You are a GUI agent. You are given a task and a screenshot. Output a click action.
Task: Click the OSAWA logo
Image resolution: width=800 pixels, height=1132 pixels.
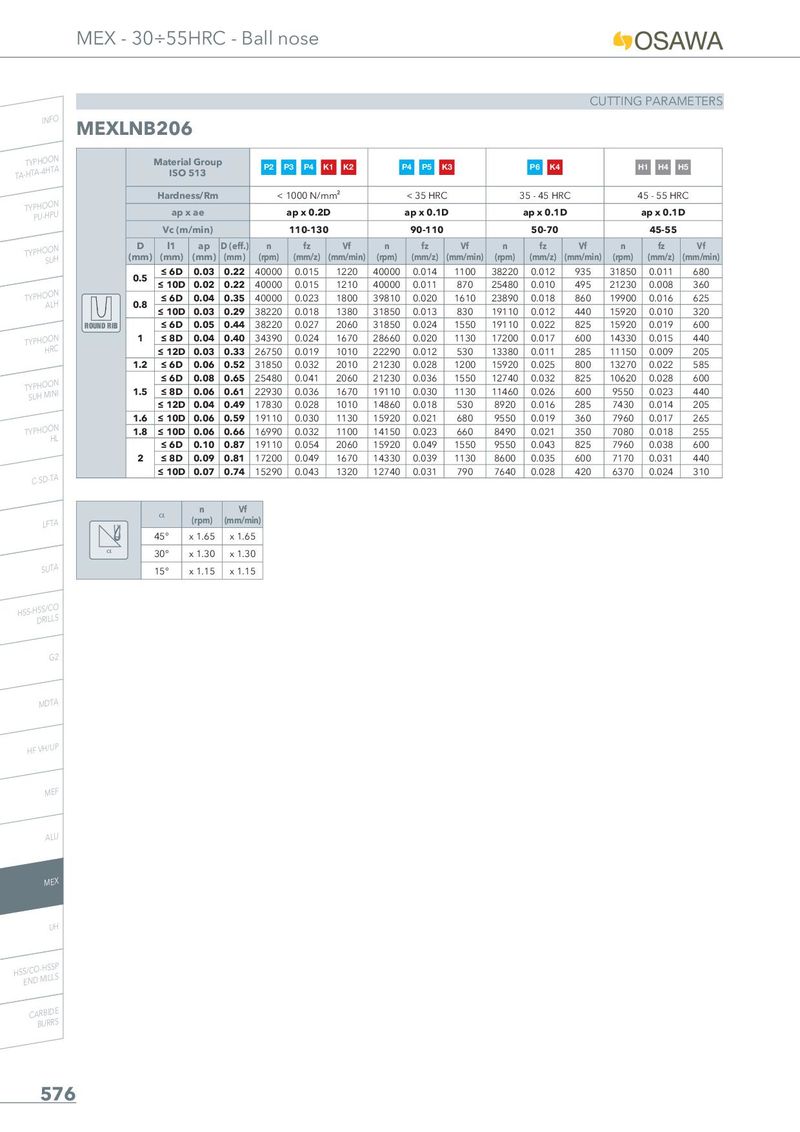667,41
